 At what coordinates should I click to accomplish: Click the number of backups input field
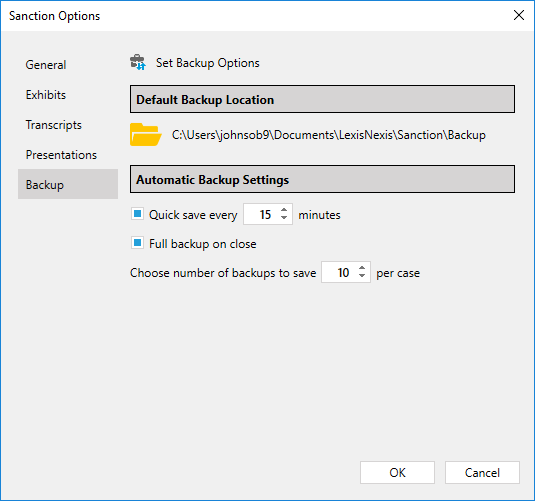340,272
